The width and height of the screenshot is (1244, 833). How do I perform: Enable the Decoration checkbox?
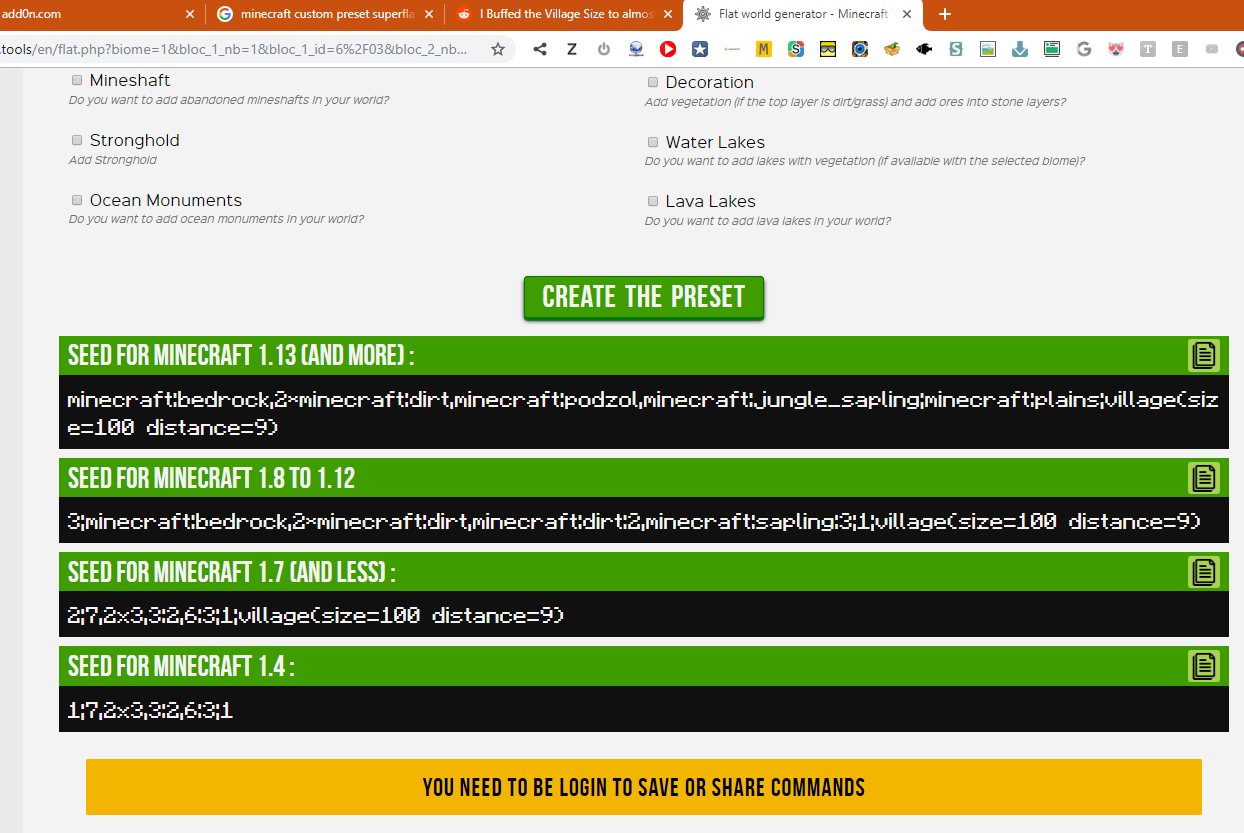coord(653,82)
